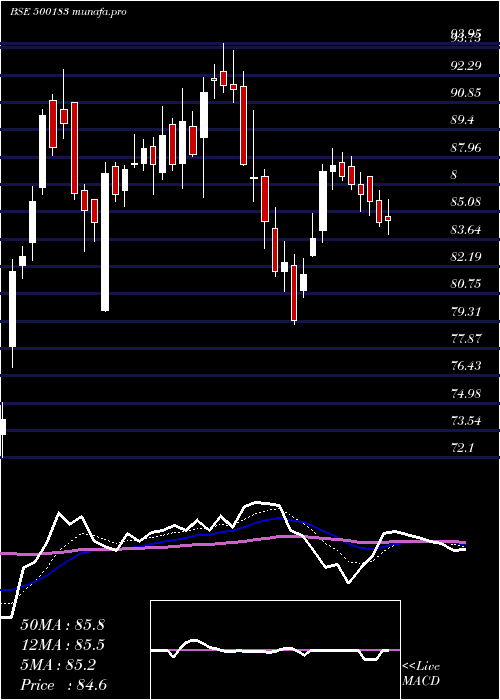Click the 79.31 price axis label

click(466, 311)
